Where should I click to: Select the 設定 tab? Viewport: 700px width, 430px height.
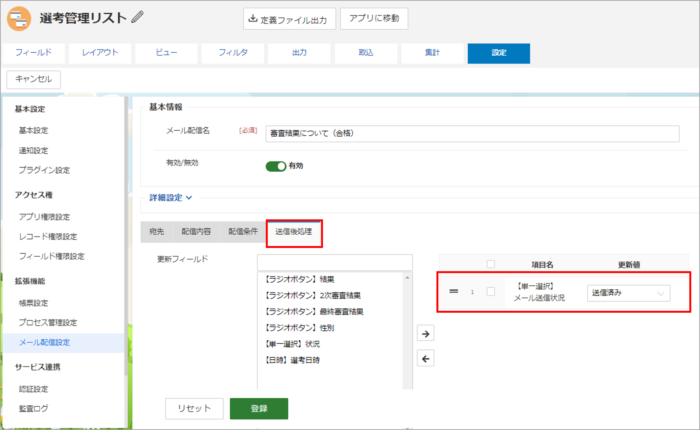point(499,53)
